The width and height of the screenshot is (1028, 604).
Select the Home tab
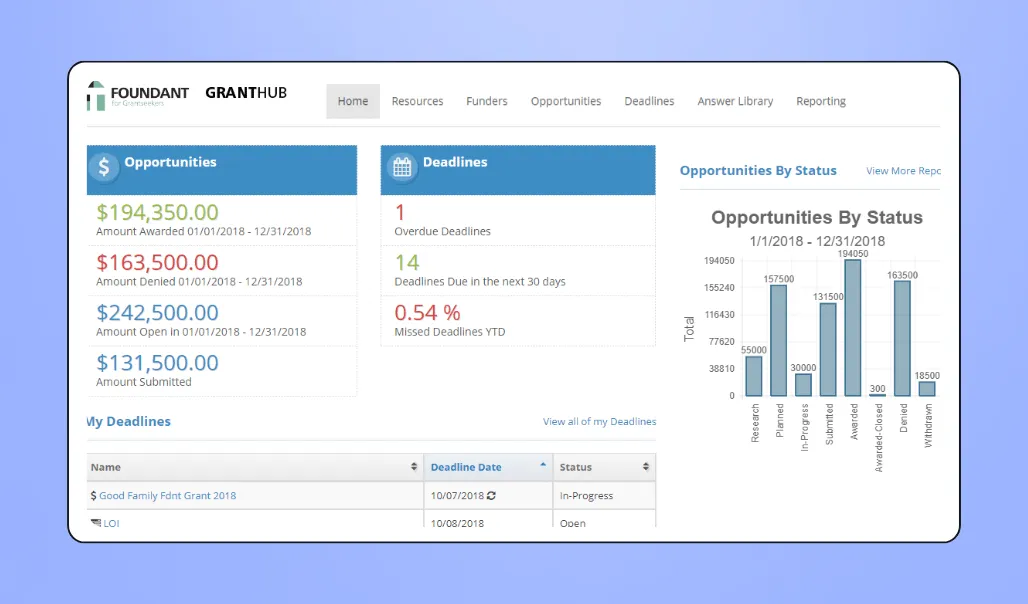tap(352, 100)
